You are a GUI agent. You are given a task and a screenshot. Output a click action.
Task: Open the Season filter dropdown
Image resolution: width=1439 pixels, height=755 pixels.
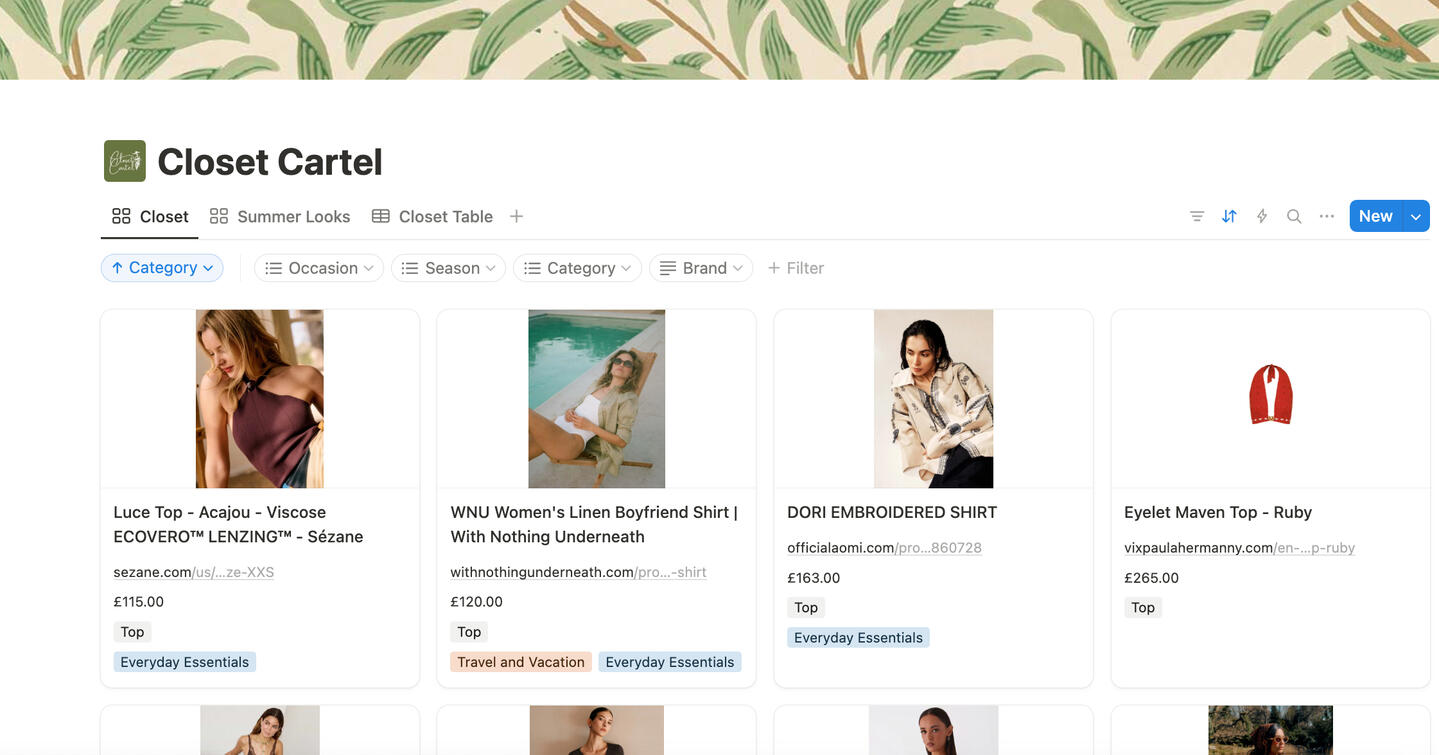tap(448, 268)
